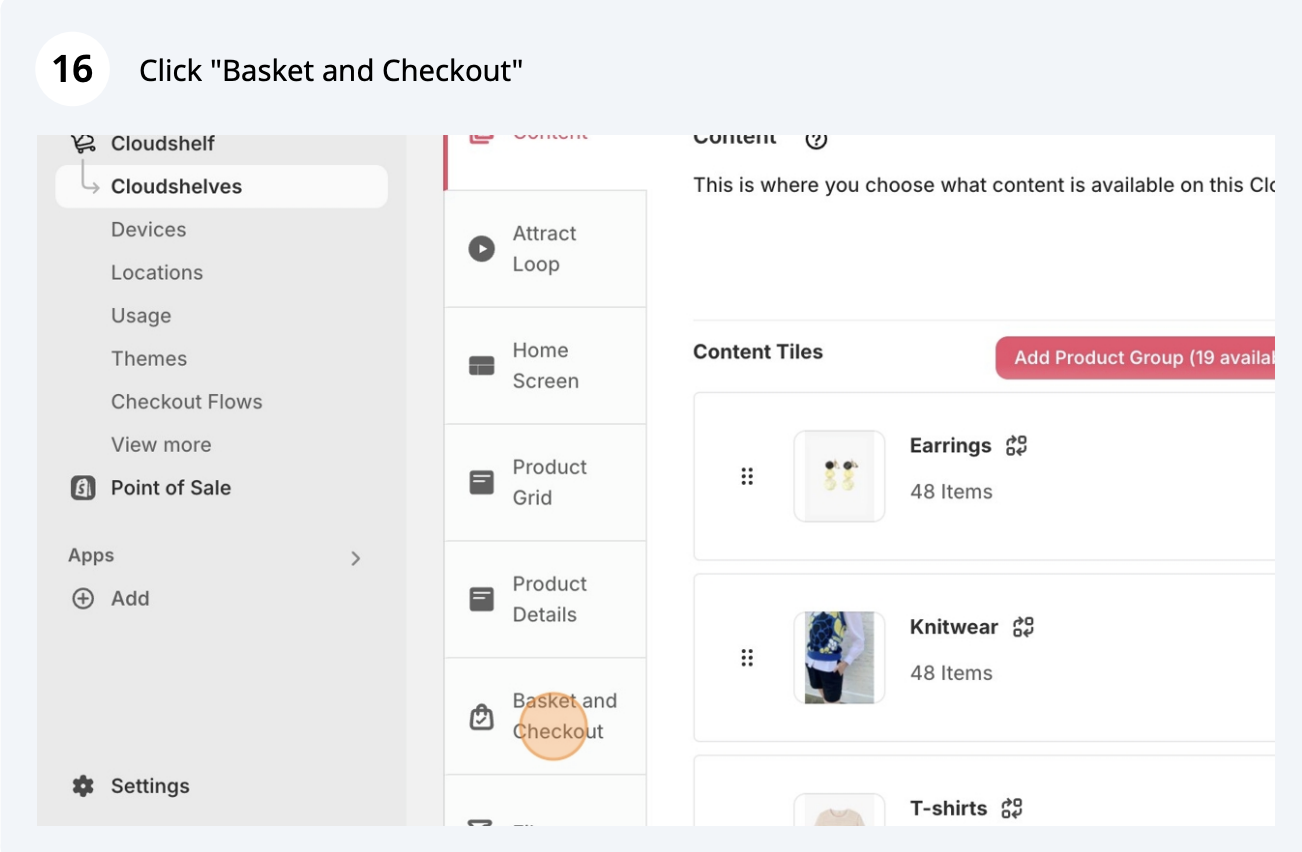The image size is (1302, 852).
Task: Expand the Apps section chevron
Action: [x=355, y=558]
